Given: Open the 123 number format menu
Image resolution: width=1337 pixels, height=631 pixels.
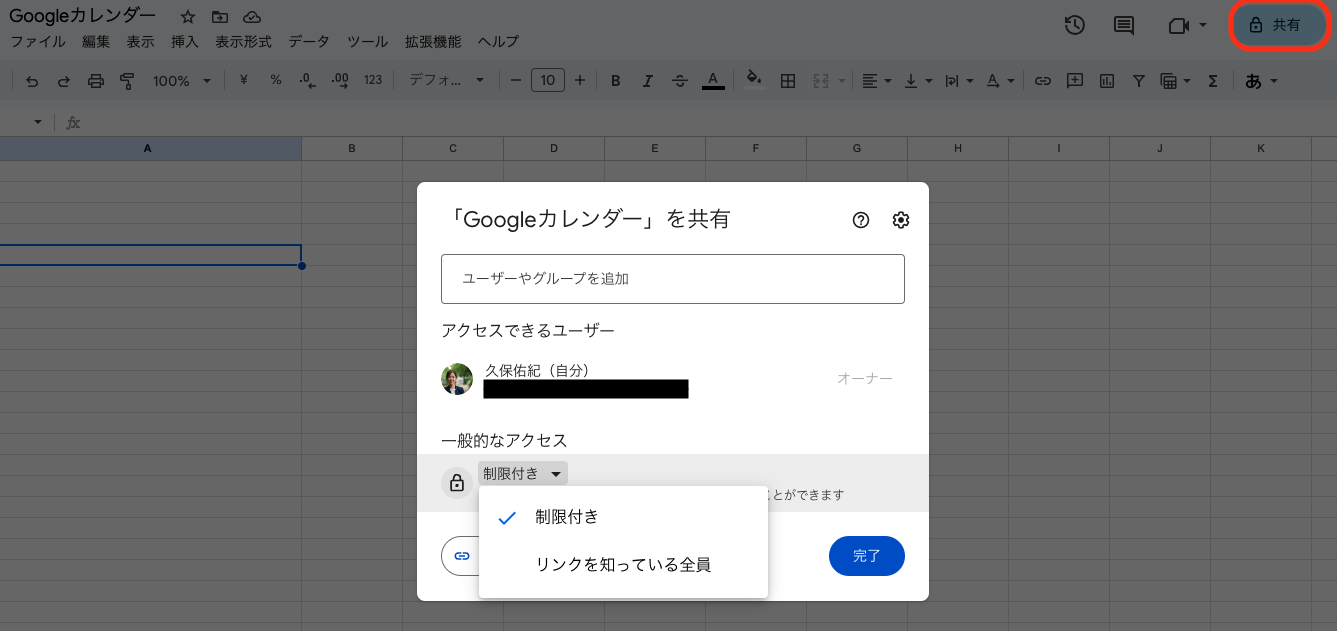Looking at the screenshot, I should pyautogui.click(x=373, y=80).
